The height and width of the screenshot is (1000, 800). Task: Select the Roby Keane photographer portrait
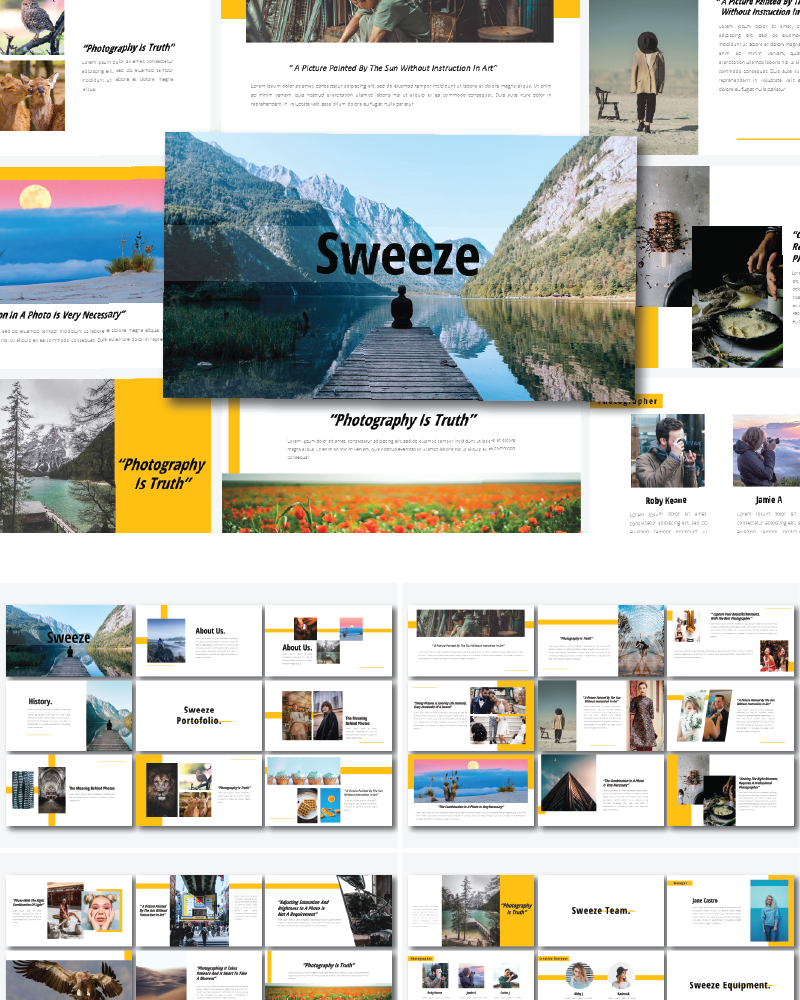click(667, 450)
